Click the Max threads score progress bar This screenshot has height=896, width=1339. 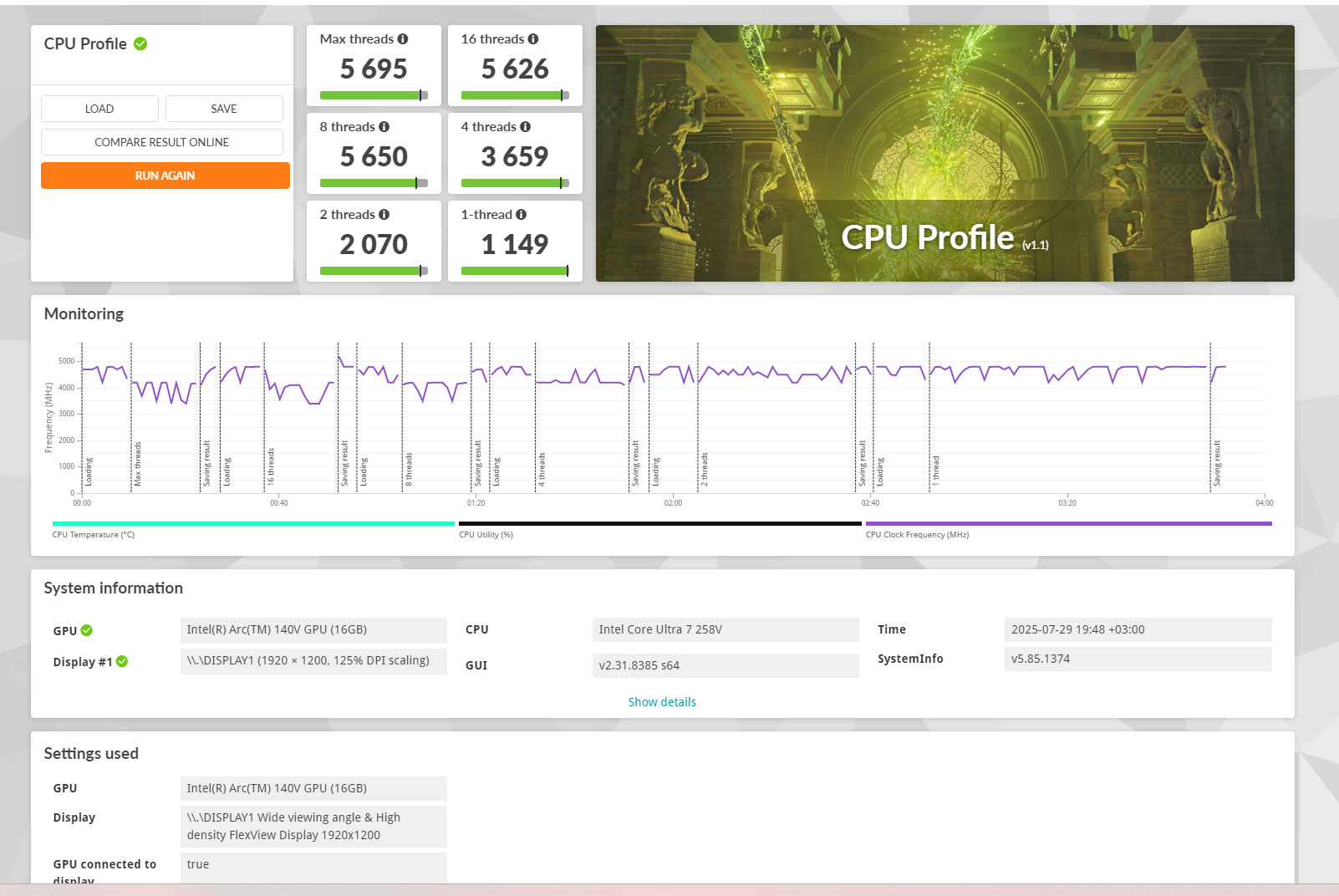(374, 95)
